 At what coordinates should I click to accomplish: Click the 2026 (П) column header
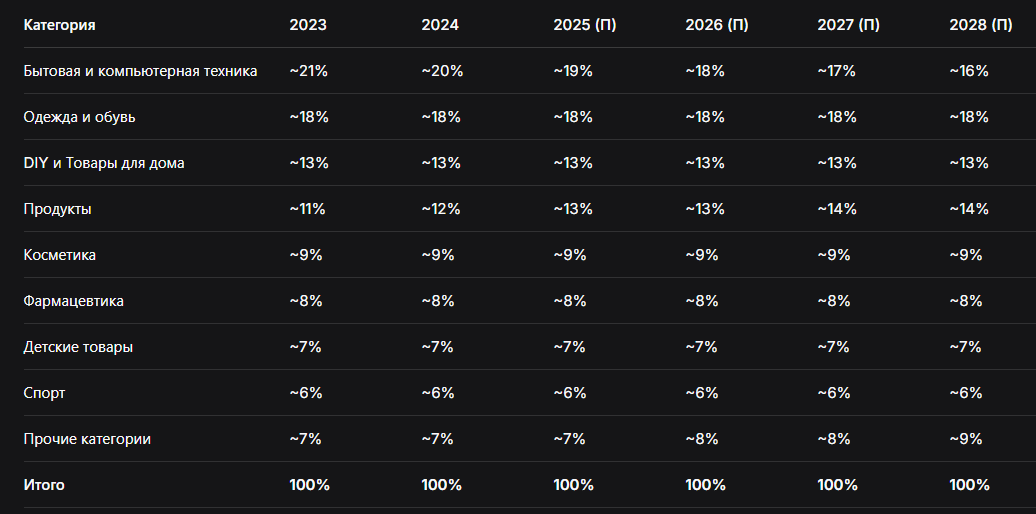pos(717,25)
